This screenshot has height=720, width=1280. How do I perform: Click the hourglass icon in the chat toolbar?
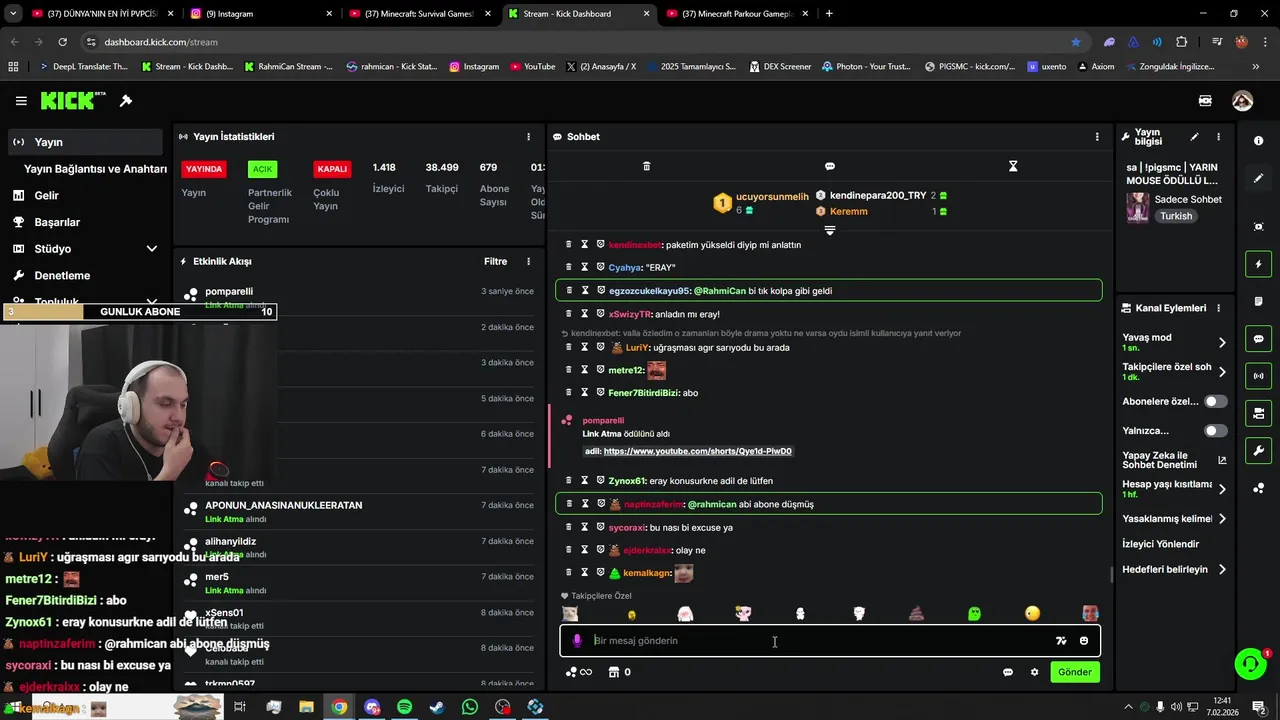click(1013, 166)
